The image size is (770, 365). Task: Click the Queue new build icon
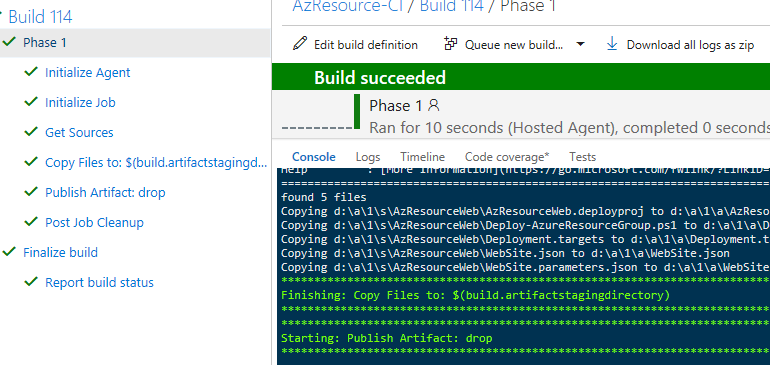pyautogui.click(x=450, y=43)
